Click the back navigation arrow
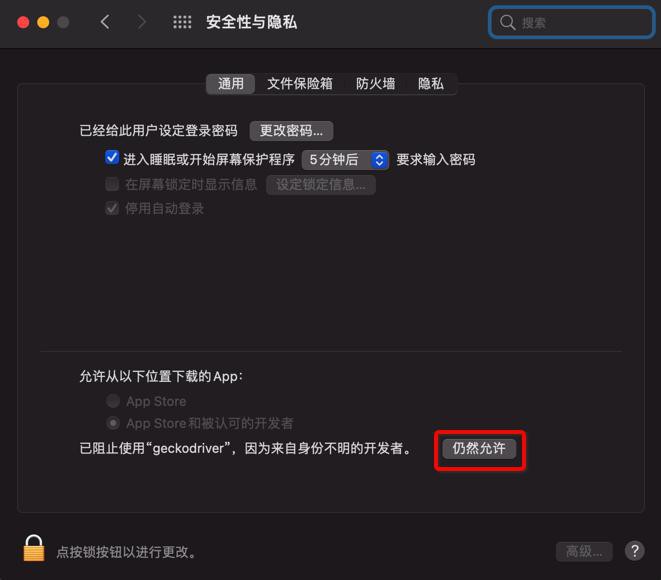Image resolution: width=661 pixels, height=580 pixels. coord(105,22)
